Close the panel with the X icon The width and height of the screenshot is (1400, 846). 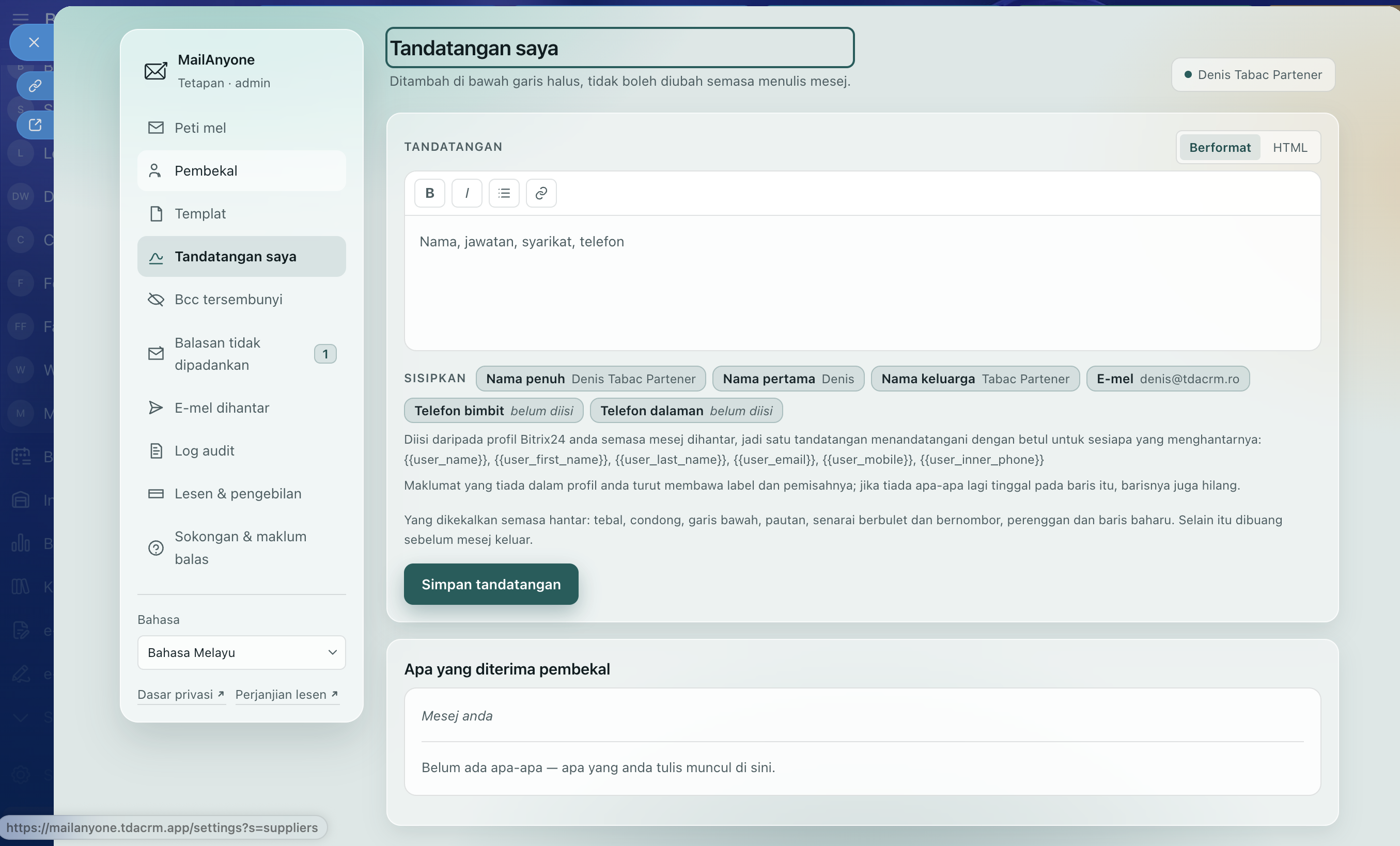coord(34,43)
